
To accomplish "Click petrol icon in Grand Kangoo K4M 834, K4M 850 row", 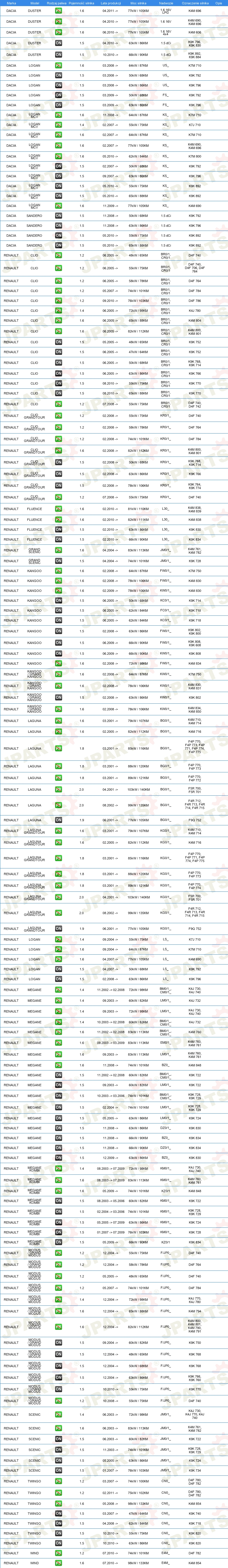I will click(x=59, y=709).
